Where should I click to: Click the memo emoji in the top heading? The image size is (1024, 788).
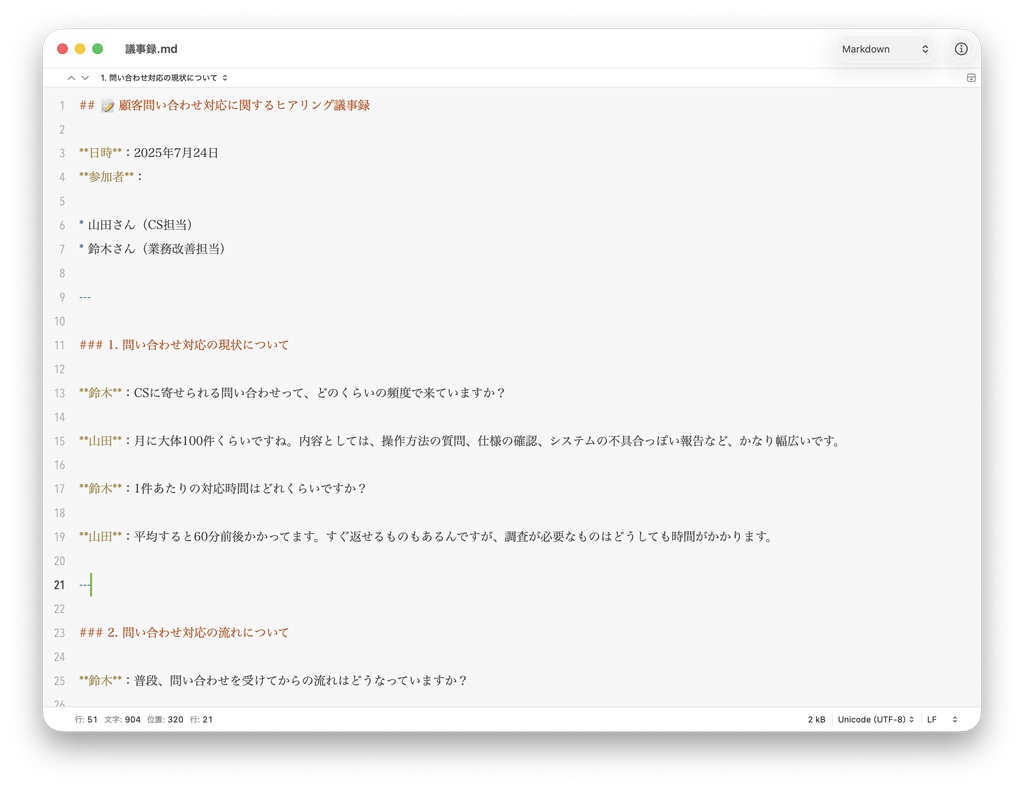pos(106,104)
